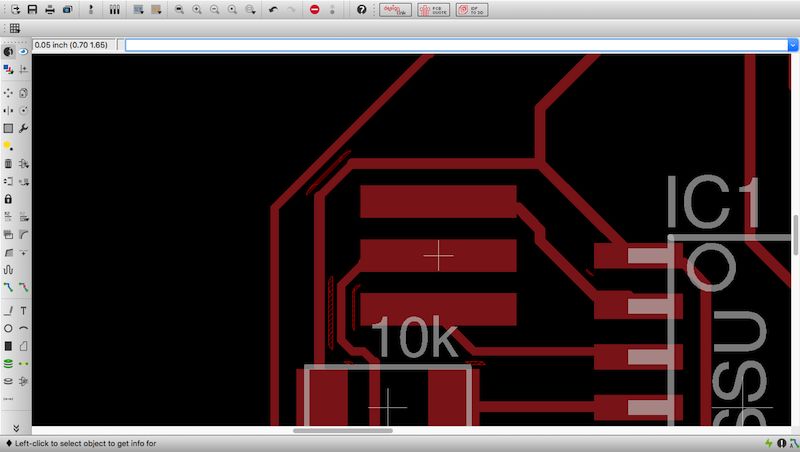Select the Delete trash tool
800x452 pixels.
coord(8,164)
